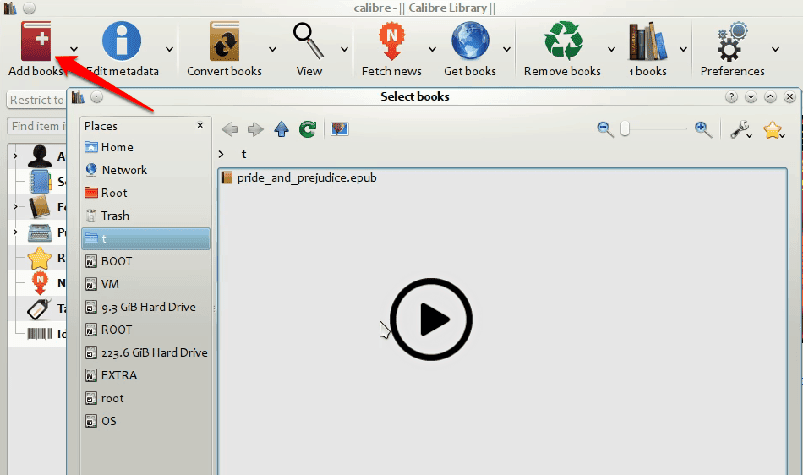Image resolution: width=804 pixels, height=475 pixels.
Task: Open the dropdown arrow beside the bookshelf icon
Action: (683, 49)
